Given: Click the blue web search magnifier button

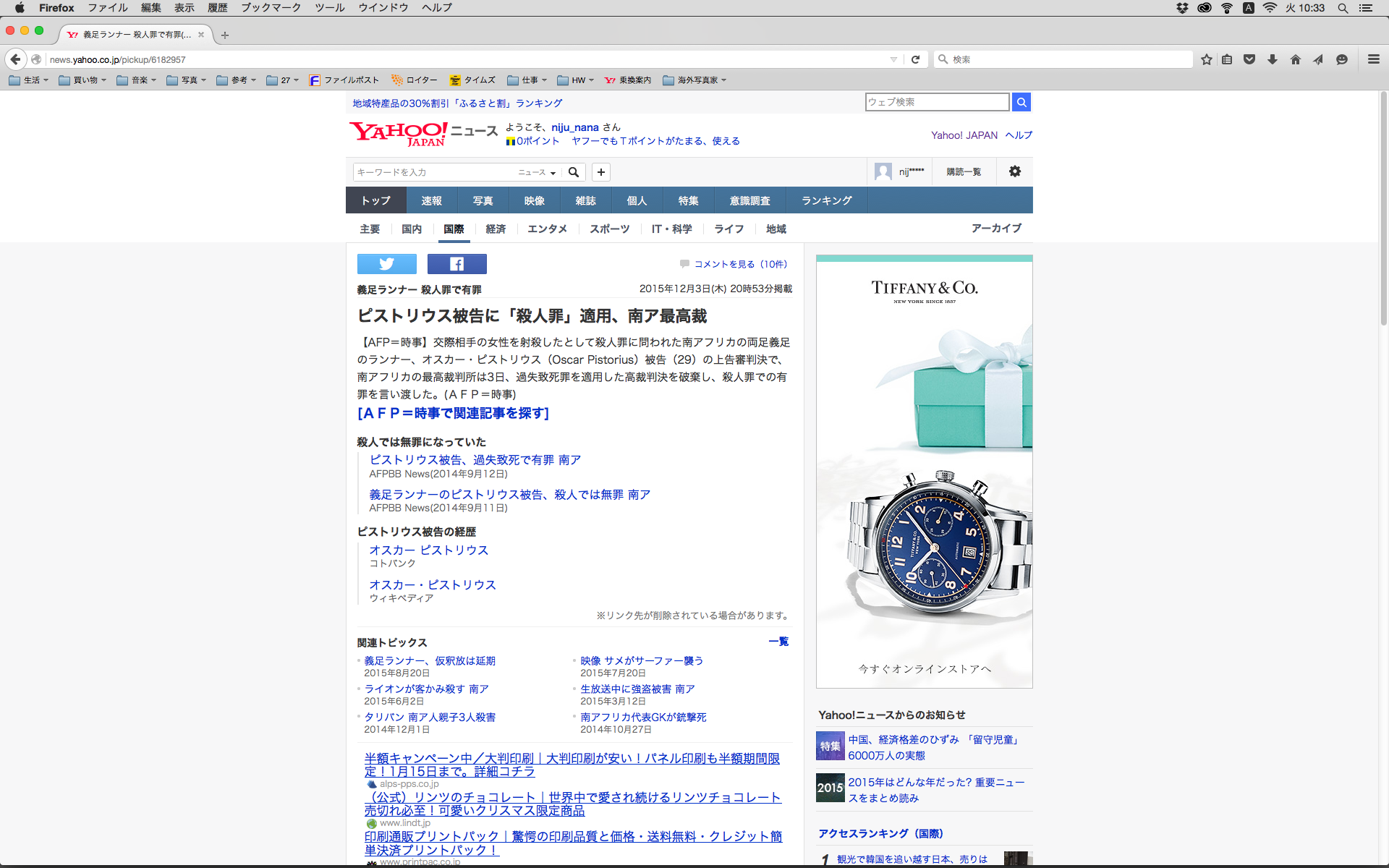Looking at the screenshot, I should (x=1021, y=102).
